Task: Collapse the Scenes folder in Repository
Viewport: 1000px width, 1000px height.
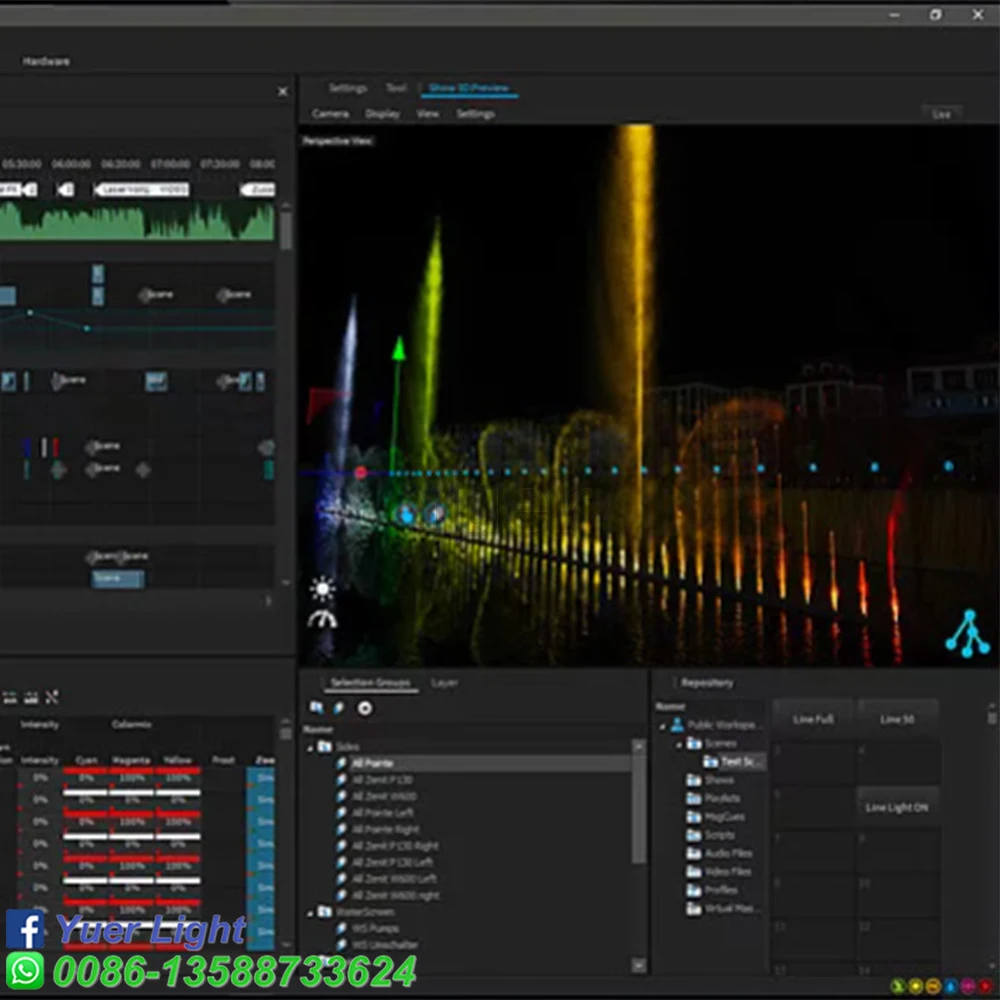Action: click(x=679, y=744)
